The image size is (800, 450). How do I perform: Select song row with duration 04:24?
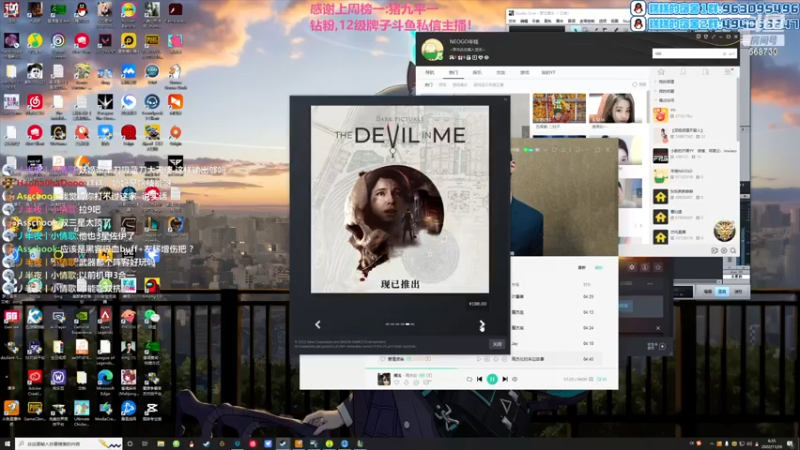[x=554, y=328]
